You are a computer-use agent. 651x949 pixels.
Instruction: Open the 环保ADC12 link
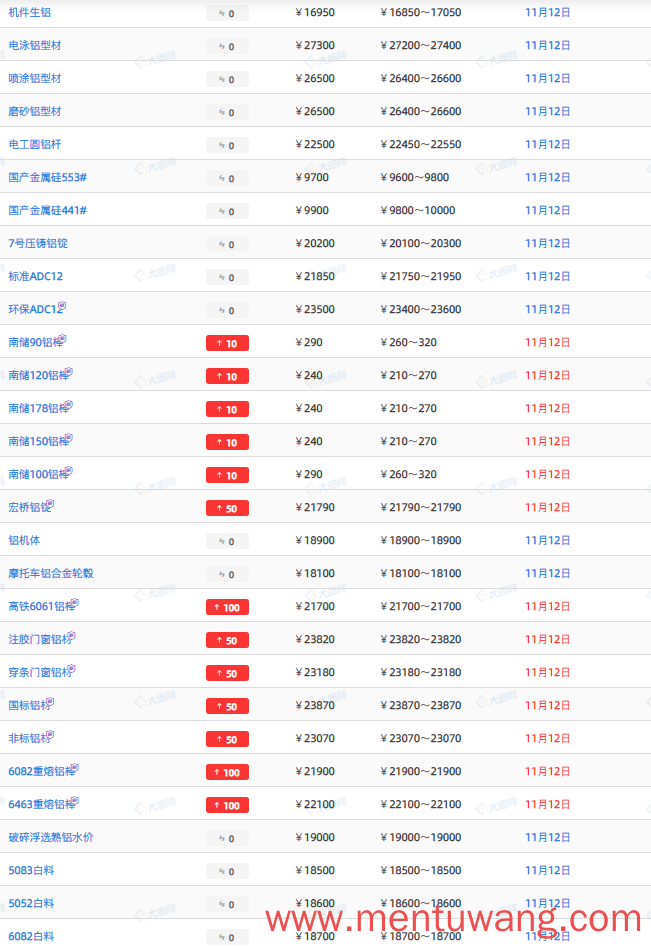click(33, 309)
